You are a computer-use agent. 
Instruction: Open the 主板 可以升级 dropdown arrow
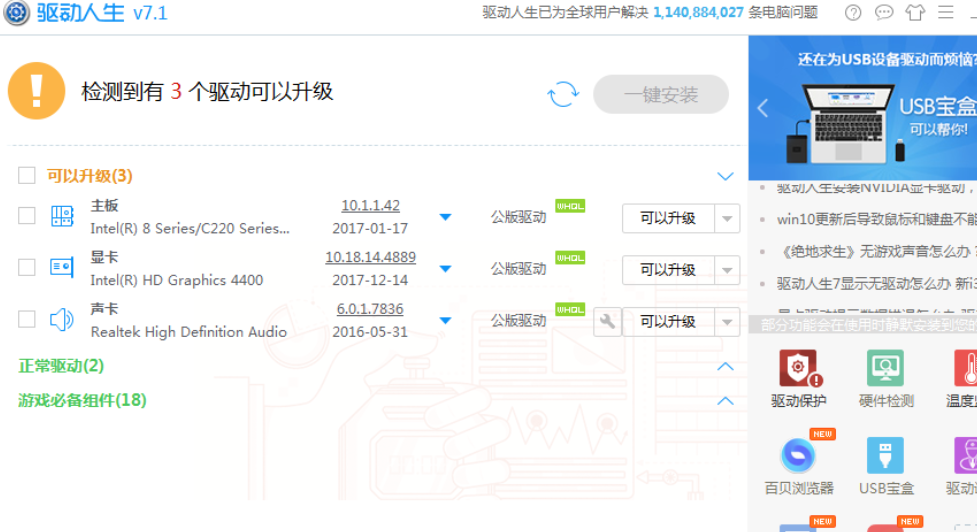tap(727, 218)
